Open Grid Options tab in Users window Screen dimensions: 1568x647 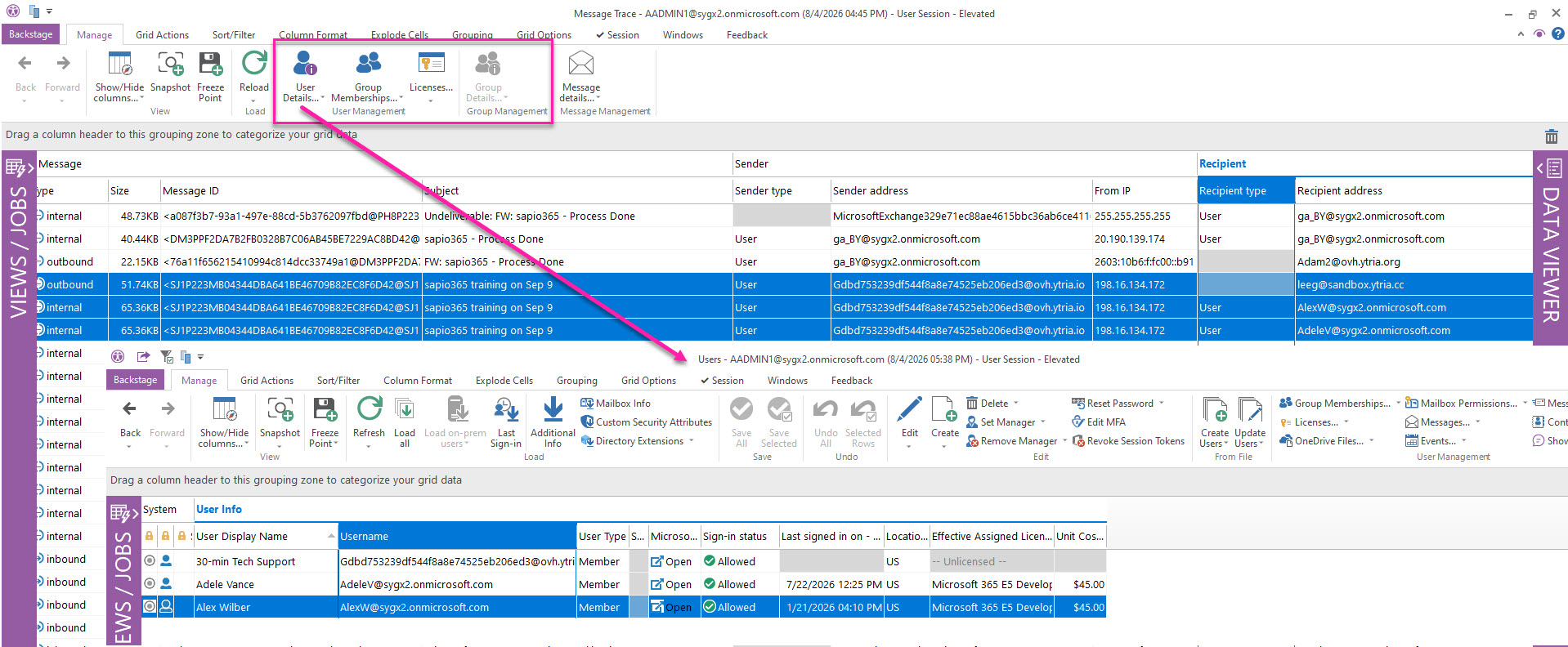click(x=648, y=381)
